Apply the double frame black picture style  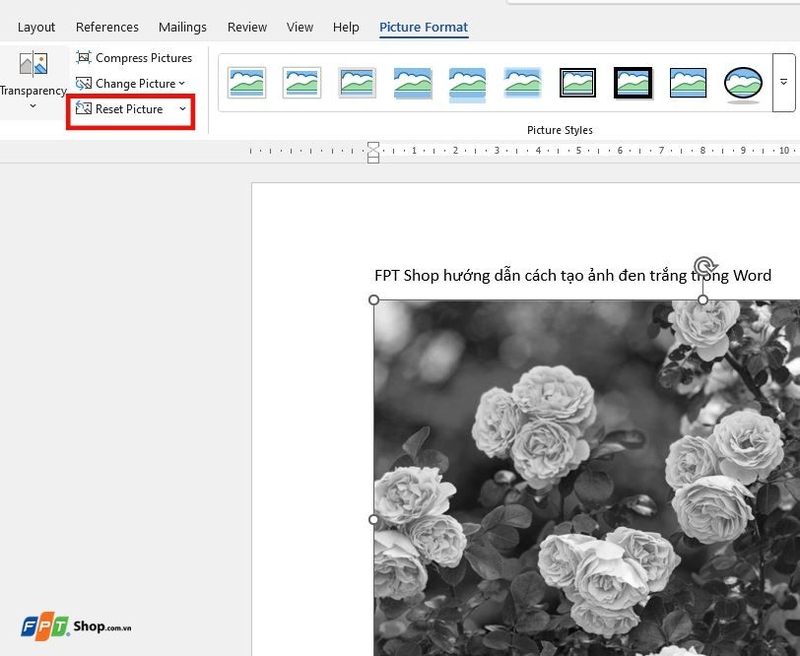(577, 83)
